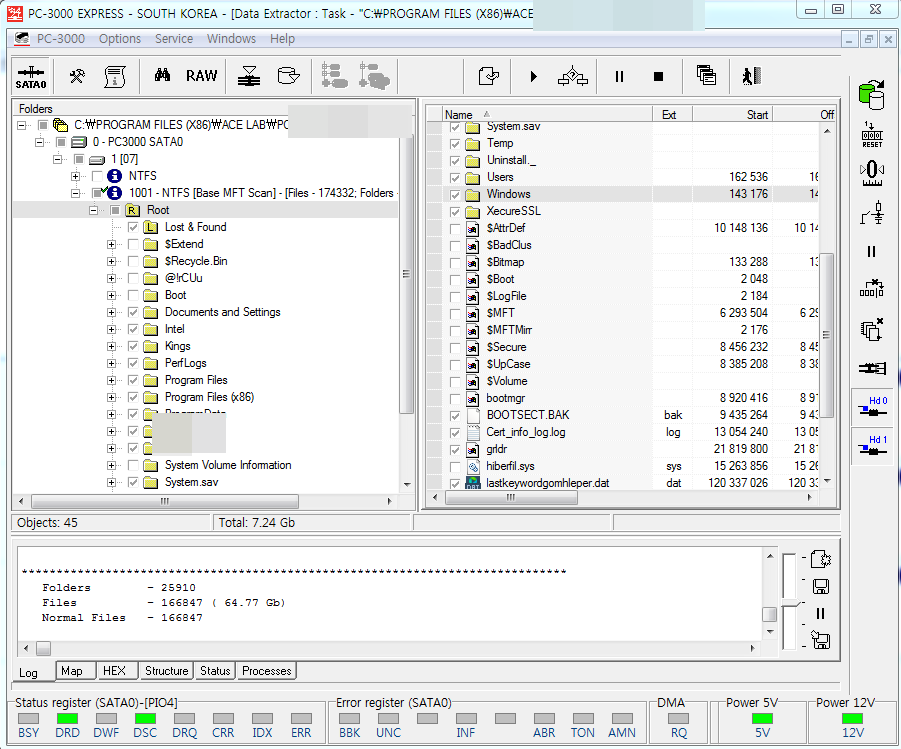The image size is (901, 749).
Task: Expand the Boot folder node
Action: 111,295
